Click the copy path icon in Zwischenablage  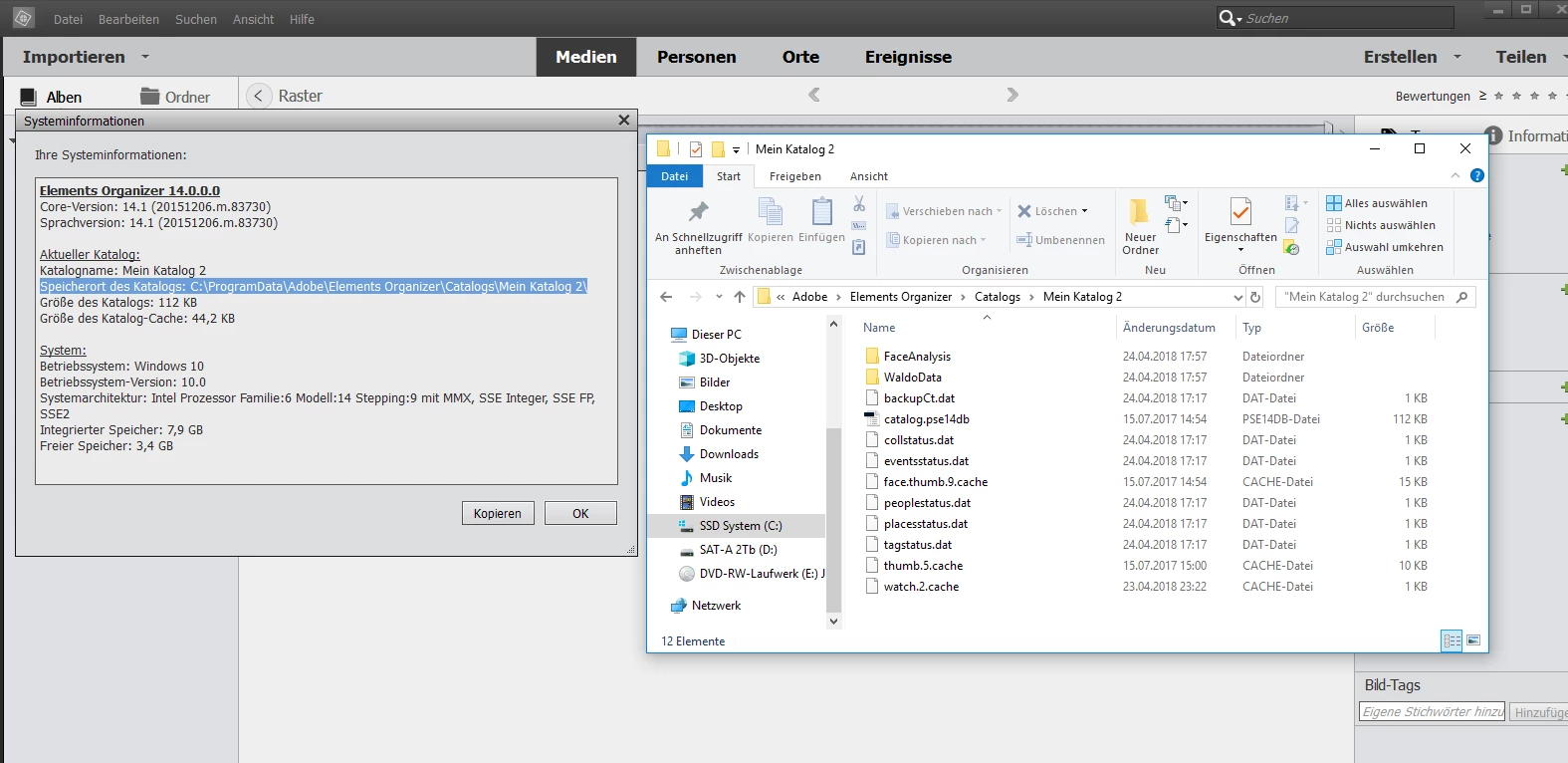[859, 226]
